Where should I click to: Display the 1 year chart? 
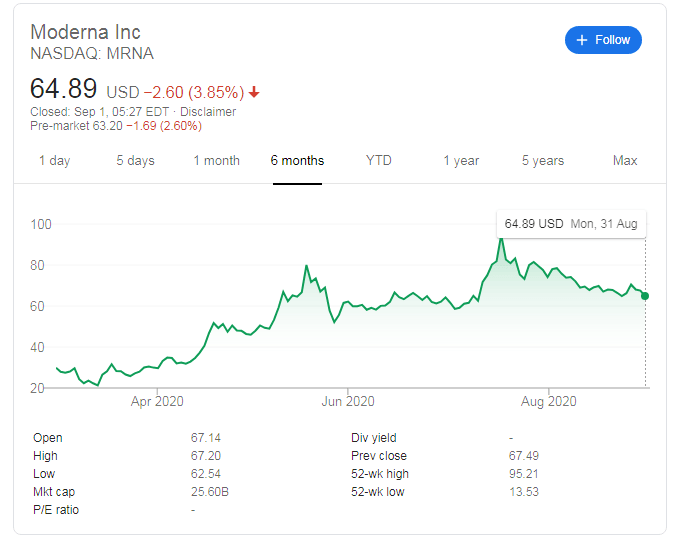[x=461, y=160]
